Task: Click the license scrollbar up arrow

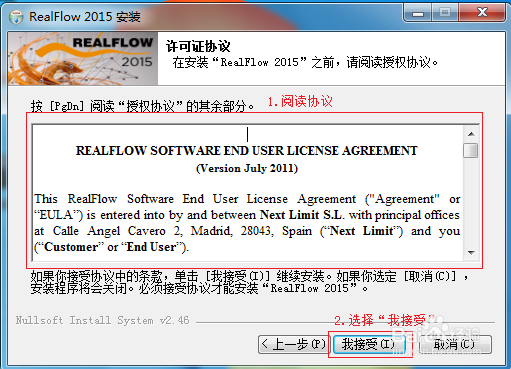Action: (471, 134)
